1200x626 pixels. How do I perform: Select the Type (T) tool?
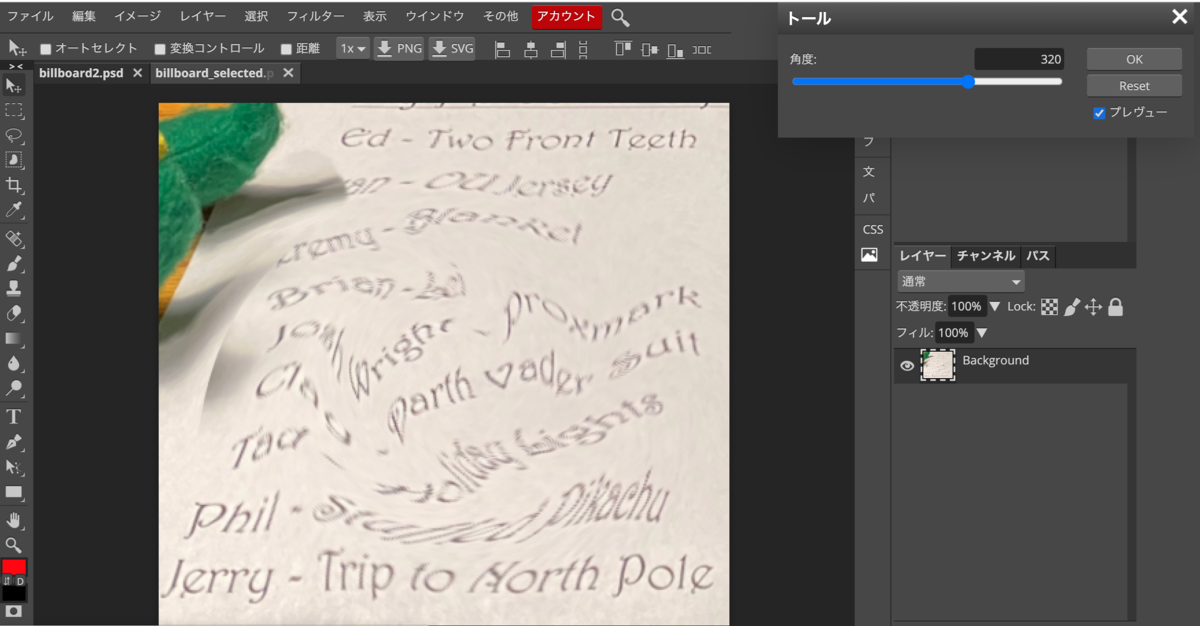pyautogui.click(x=14, y=417)
